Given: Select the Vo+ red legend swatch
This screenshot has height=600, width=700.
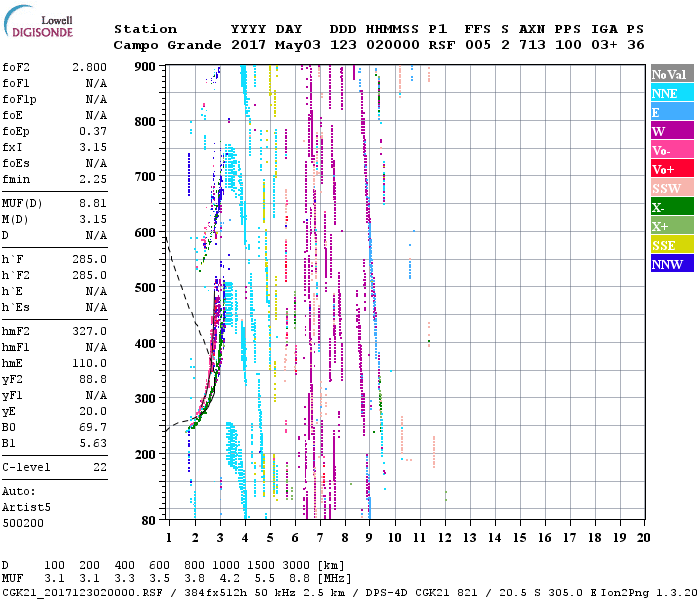Looking at the screenshot, I should pos(672,169).
